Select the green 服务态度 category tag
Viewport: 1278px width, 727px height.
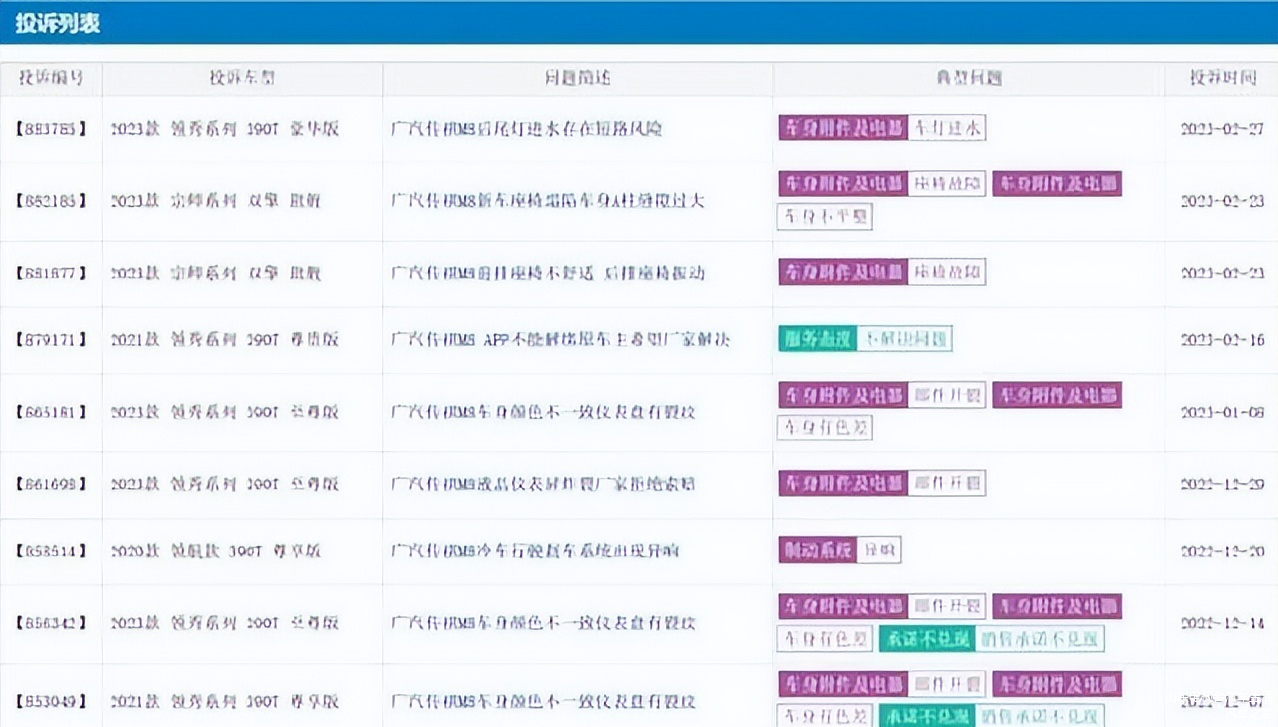pyautogui.click(x=817, y=339)
